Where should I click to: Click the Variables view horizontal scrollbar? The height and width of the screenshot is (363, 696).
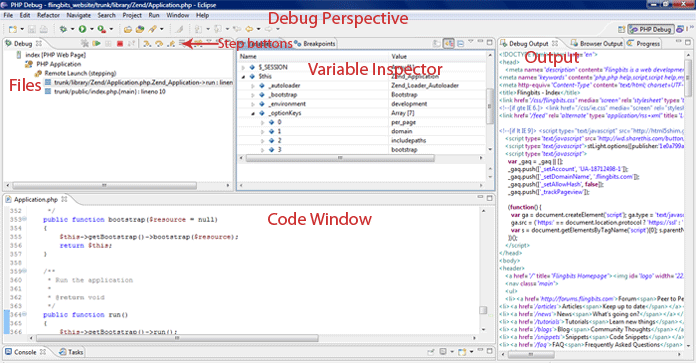click(x=340, y=158)
